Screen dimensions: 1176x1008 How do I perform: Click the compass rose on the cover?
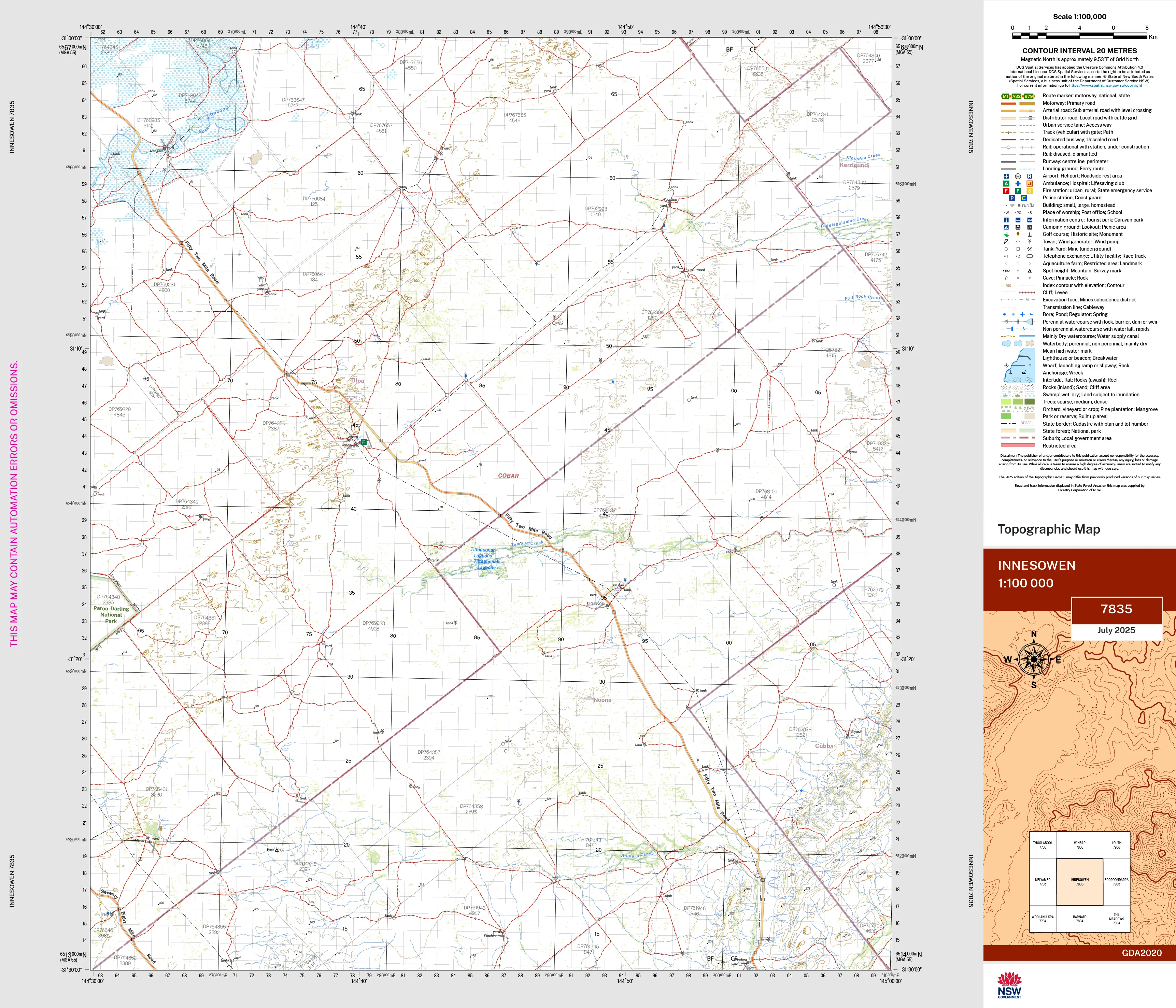(x=1034, y=659)
